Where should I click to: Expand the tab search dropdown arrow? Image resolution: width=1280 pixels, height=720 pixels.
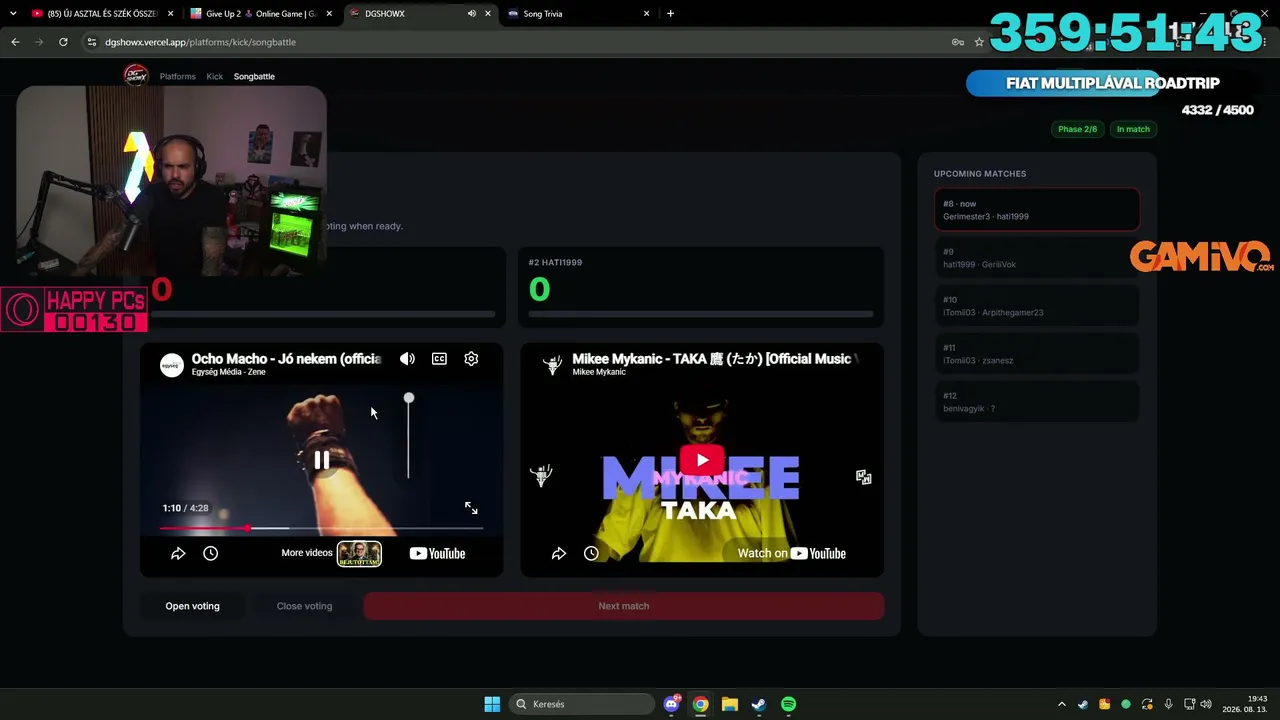pyautogui.click(x=13, y=14)
